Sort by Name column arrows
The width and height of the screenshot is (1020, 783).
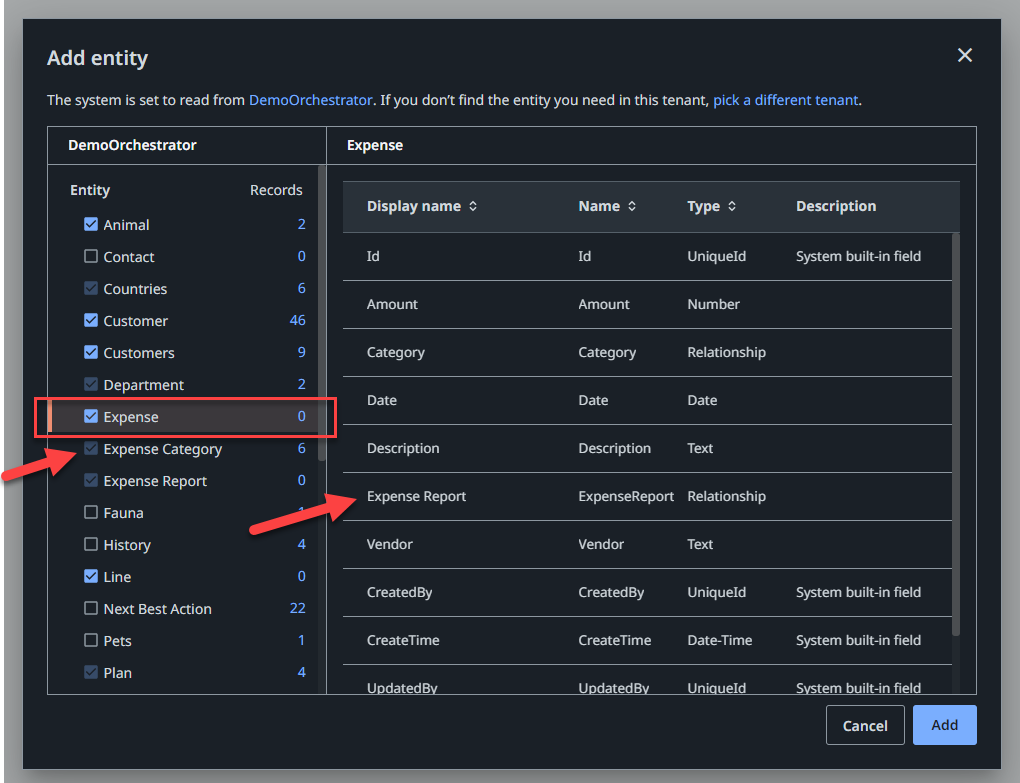point(631,206)
